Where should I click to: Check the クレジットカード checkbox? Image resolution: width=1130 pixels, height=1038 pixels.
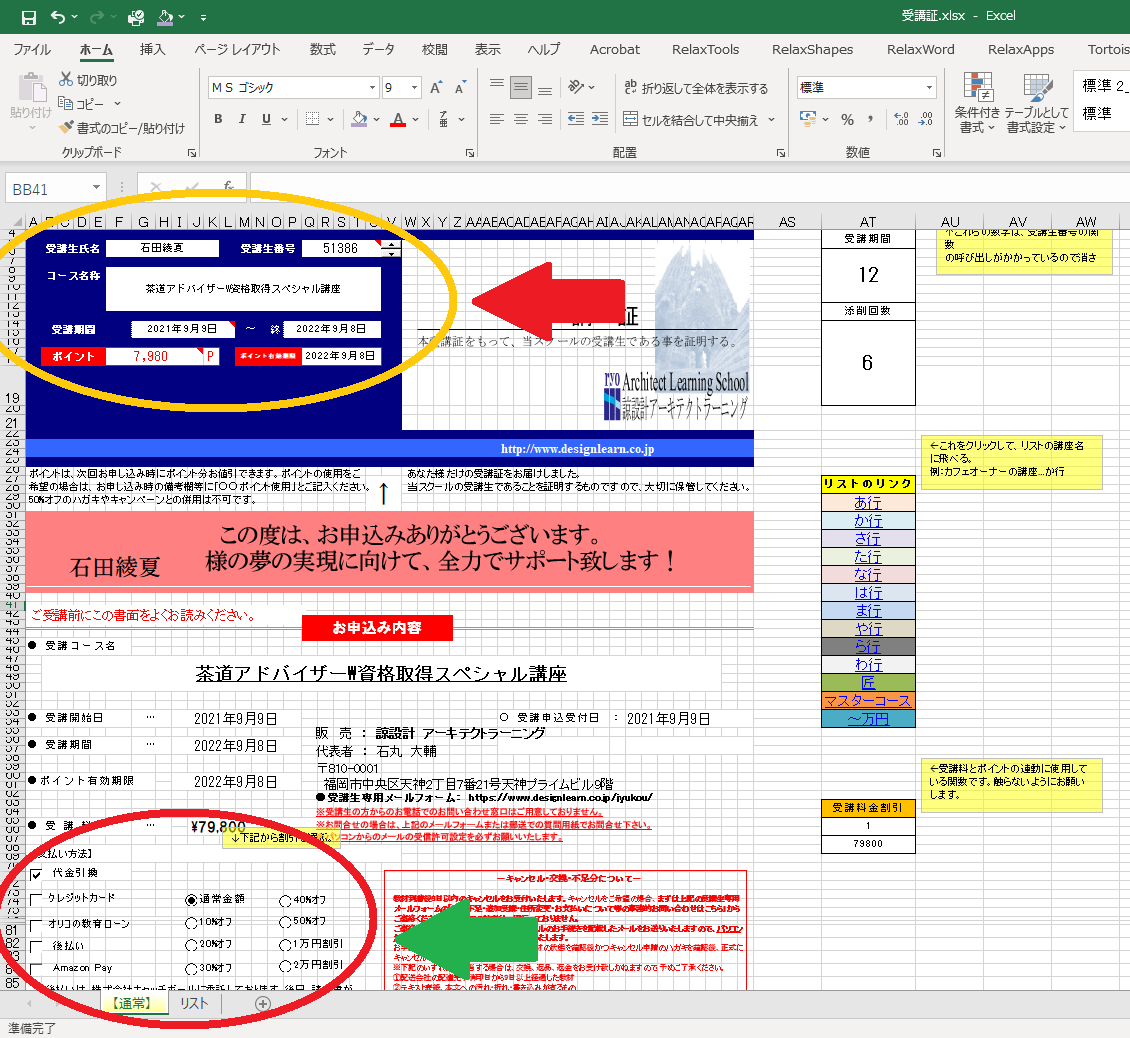(37, 899)
